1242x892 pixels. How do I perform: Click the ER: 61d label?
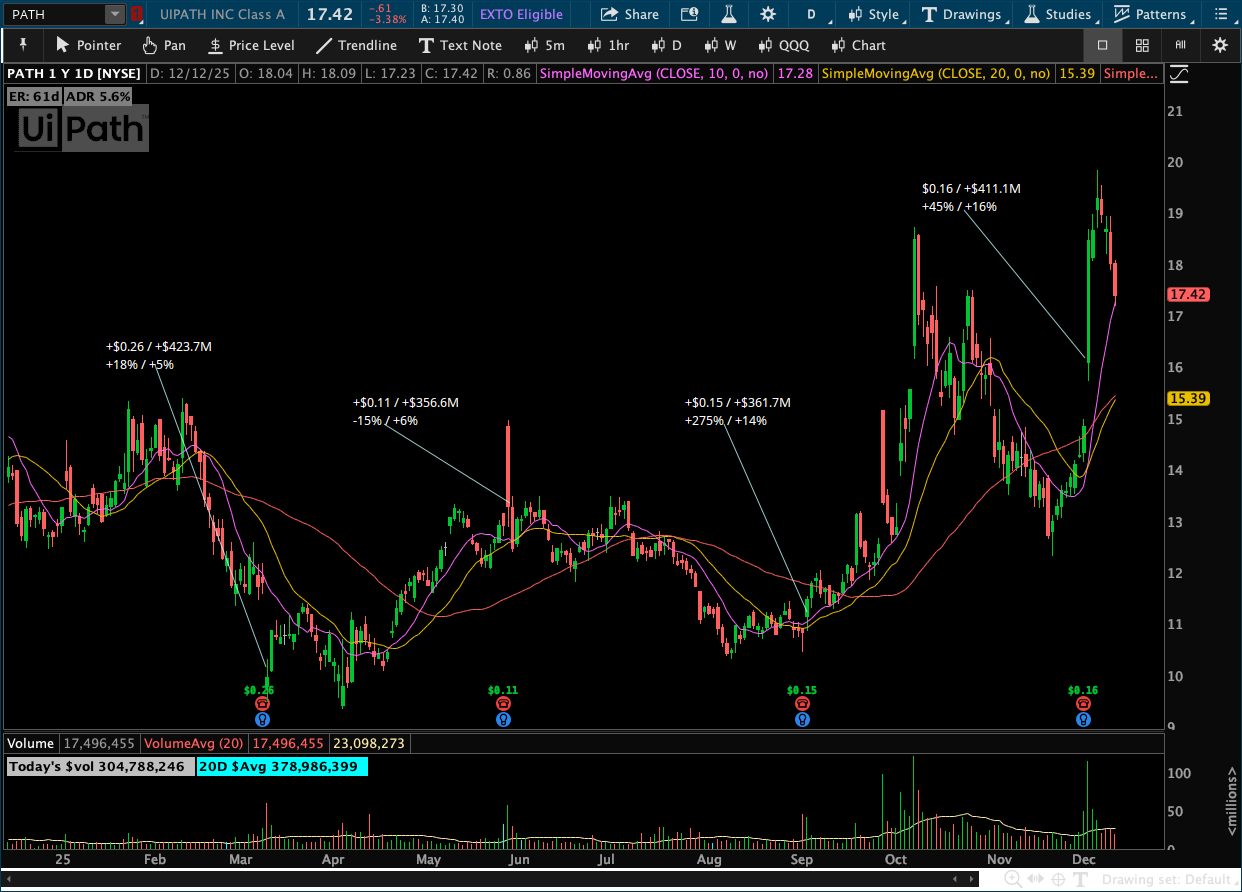(x=34, y=96)
